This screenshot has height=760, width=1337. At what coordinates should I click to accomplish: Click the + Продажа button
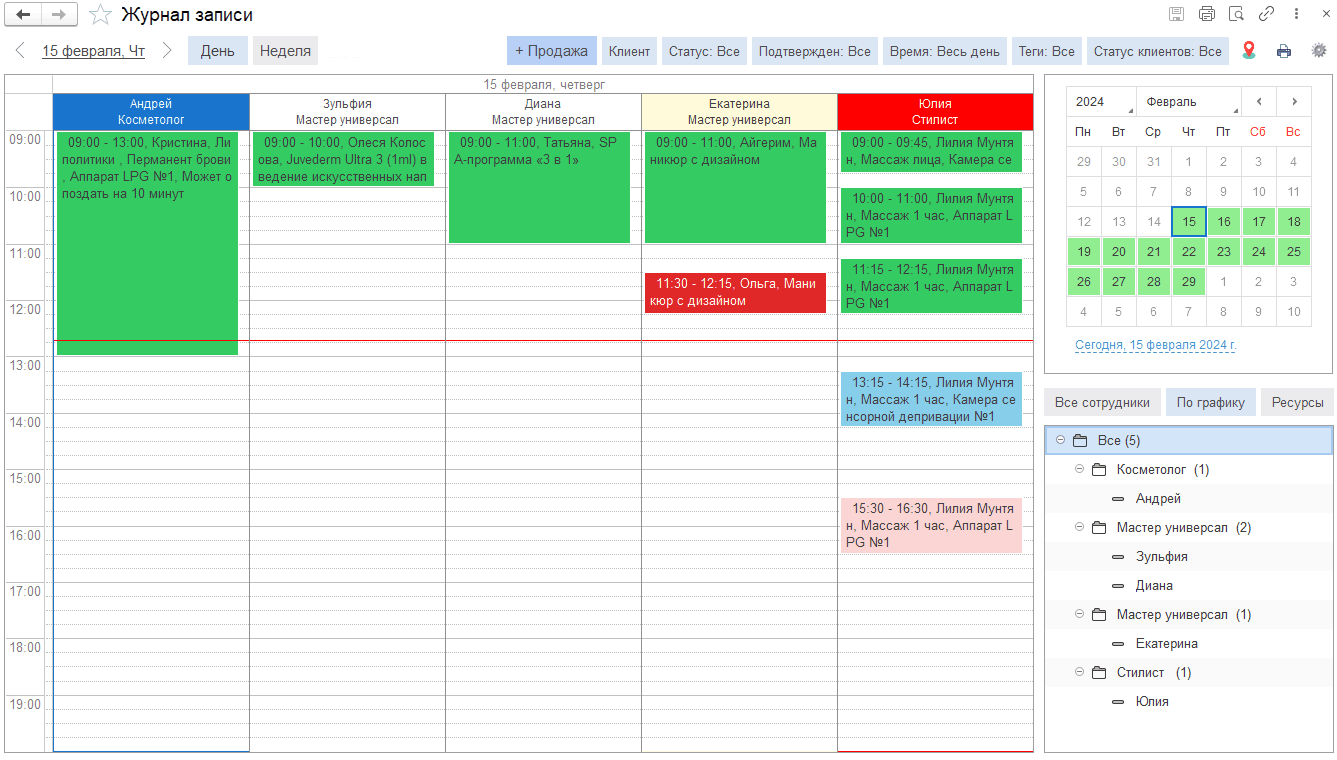pyautogui.click(x=552, y=51)
